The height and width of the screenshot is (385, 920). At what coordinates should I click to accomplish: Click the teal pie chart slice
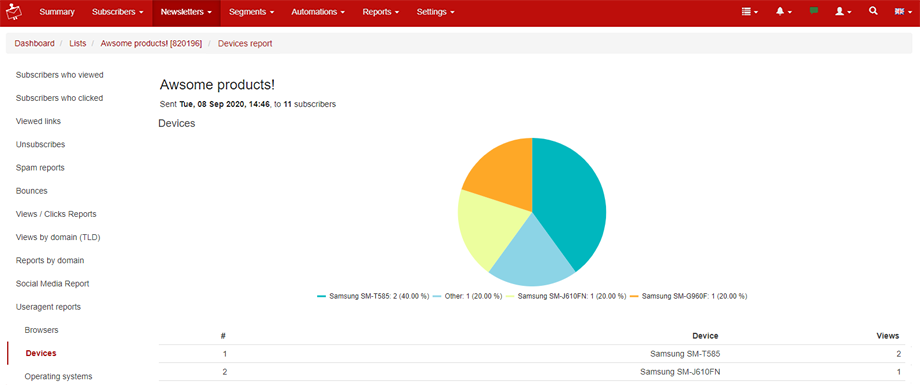coord(568,200)
